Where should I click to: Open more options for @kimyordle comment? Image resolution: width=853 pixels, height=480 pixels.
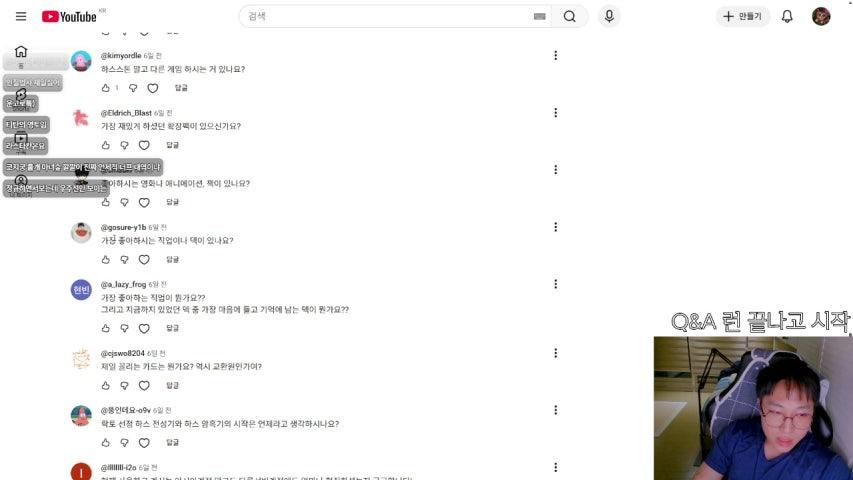coord(555,56)
